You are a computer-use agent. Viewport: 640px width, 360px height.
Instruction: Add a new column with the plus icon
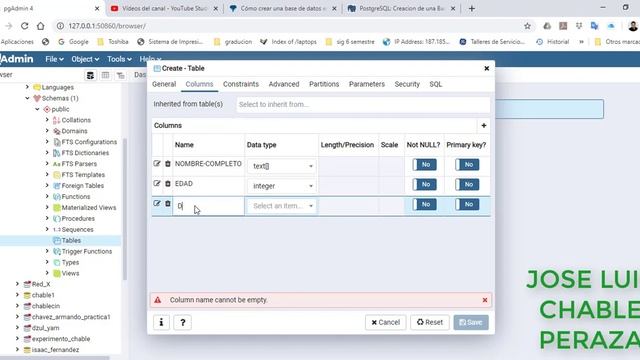pos(484,125)
